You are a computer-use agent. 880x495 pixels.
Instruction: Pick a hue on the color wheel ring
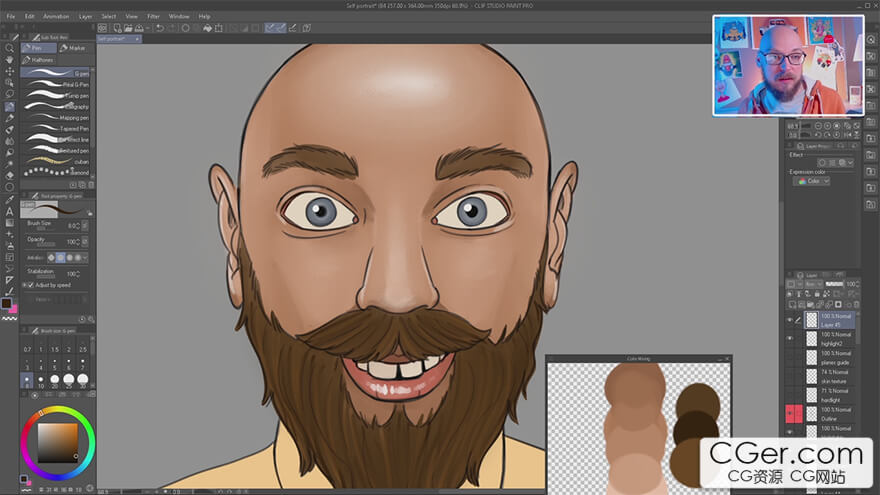58,443
